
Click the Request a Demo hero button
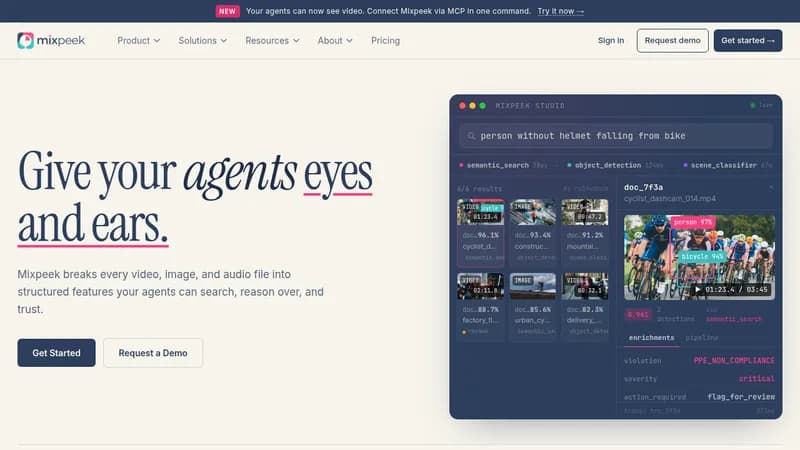click(153, 353)
